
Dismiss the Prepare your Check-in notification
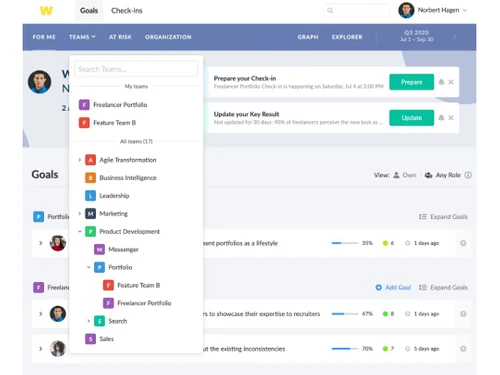(x=451, y=82)
